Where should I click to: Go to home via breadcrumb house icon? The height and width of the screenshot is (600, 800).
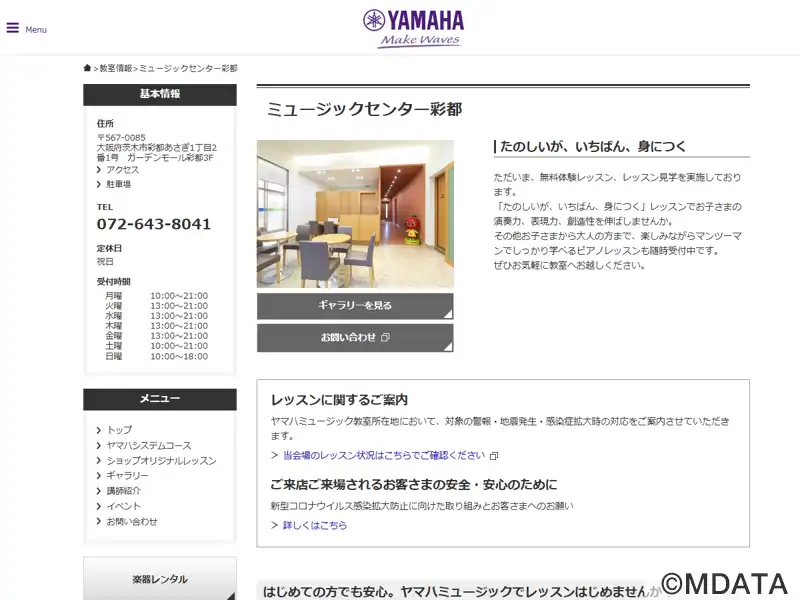[87, 68]
